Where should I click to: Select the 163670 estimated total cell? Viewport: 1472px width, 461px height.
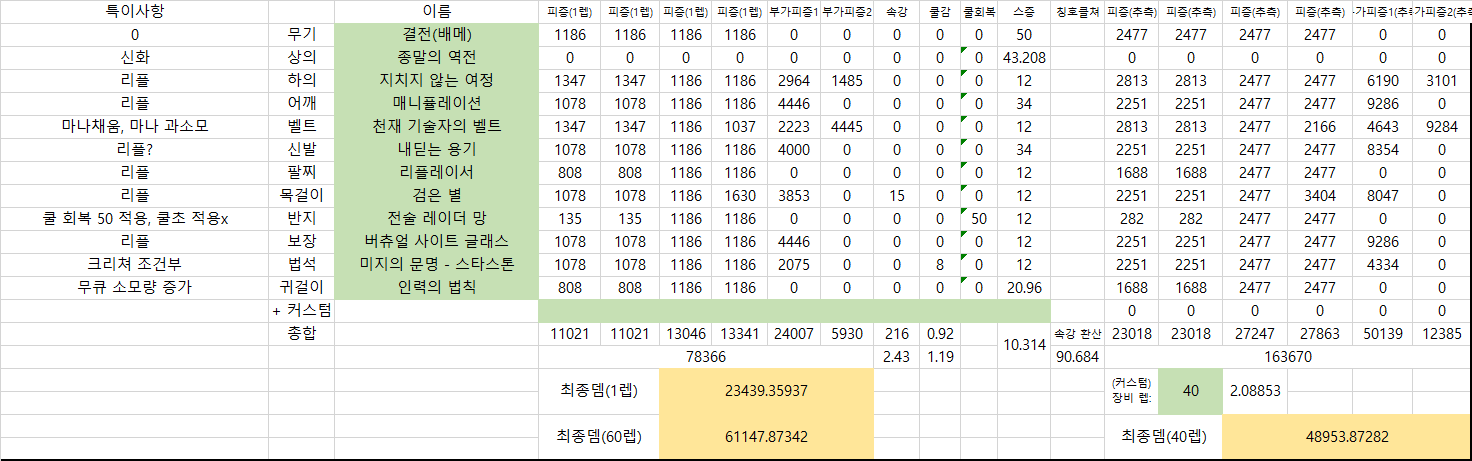(x=1285, y=356)
